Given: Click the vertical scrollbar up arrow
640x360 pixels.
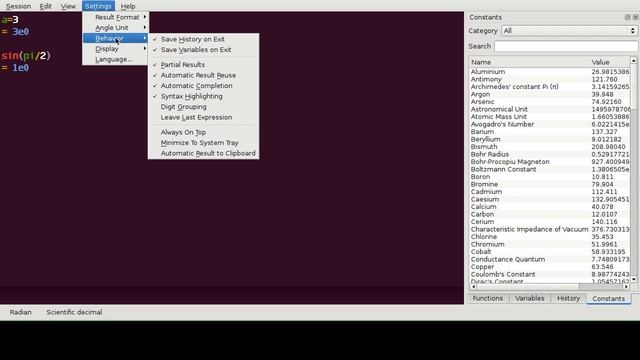Looking at the screenshot, I should 633,61.
